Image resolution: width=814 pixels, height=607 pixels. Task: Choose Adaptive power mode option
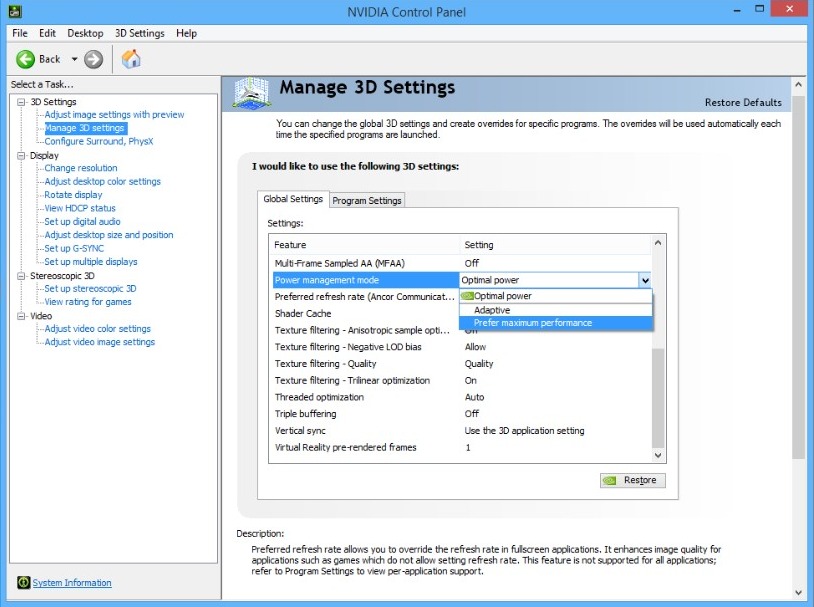(x=492, y=310)
